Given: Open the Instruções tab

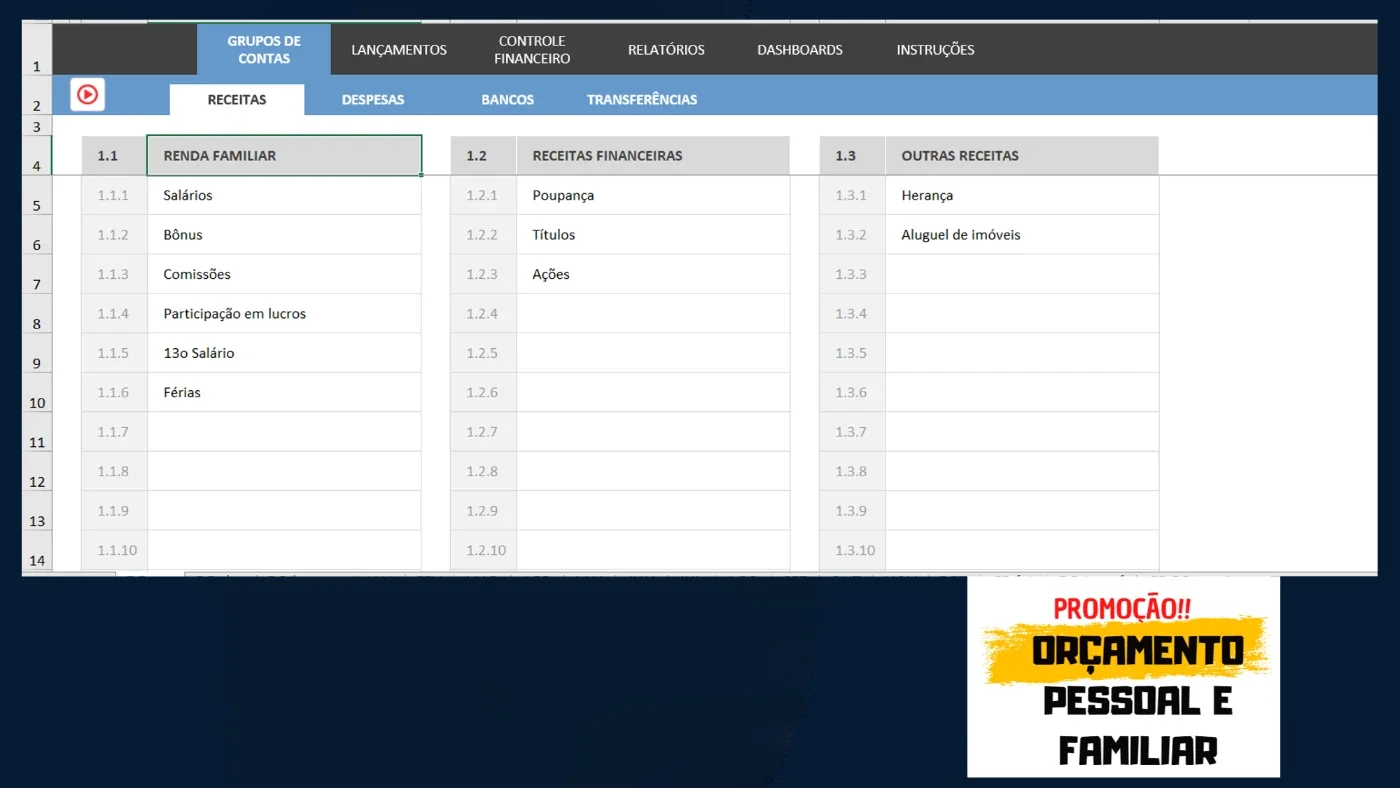Looking at the screenshot, I should click(935, 50).
